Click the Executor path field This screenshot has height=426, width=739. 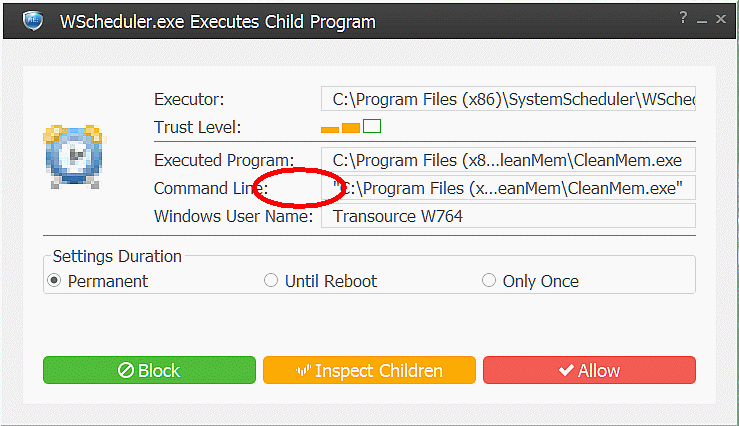[508, 99]
